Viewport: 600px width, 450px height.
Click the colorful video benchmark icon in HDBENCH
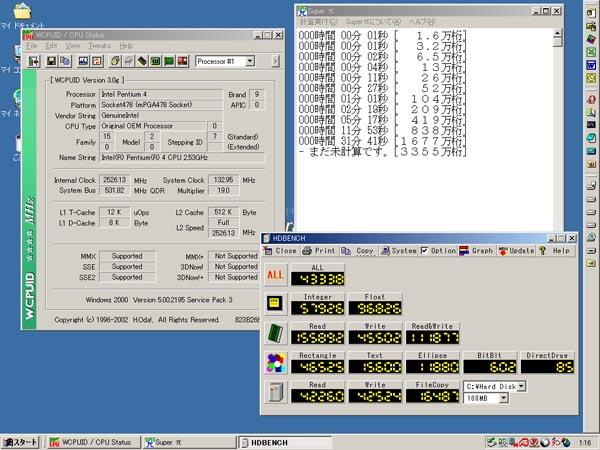tap(276, 362)
